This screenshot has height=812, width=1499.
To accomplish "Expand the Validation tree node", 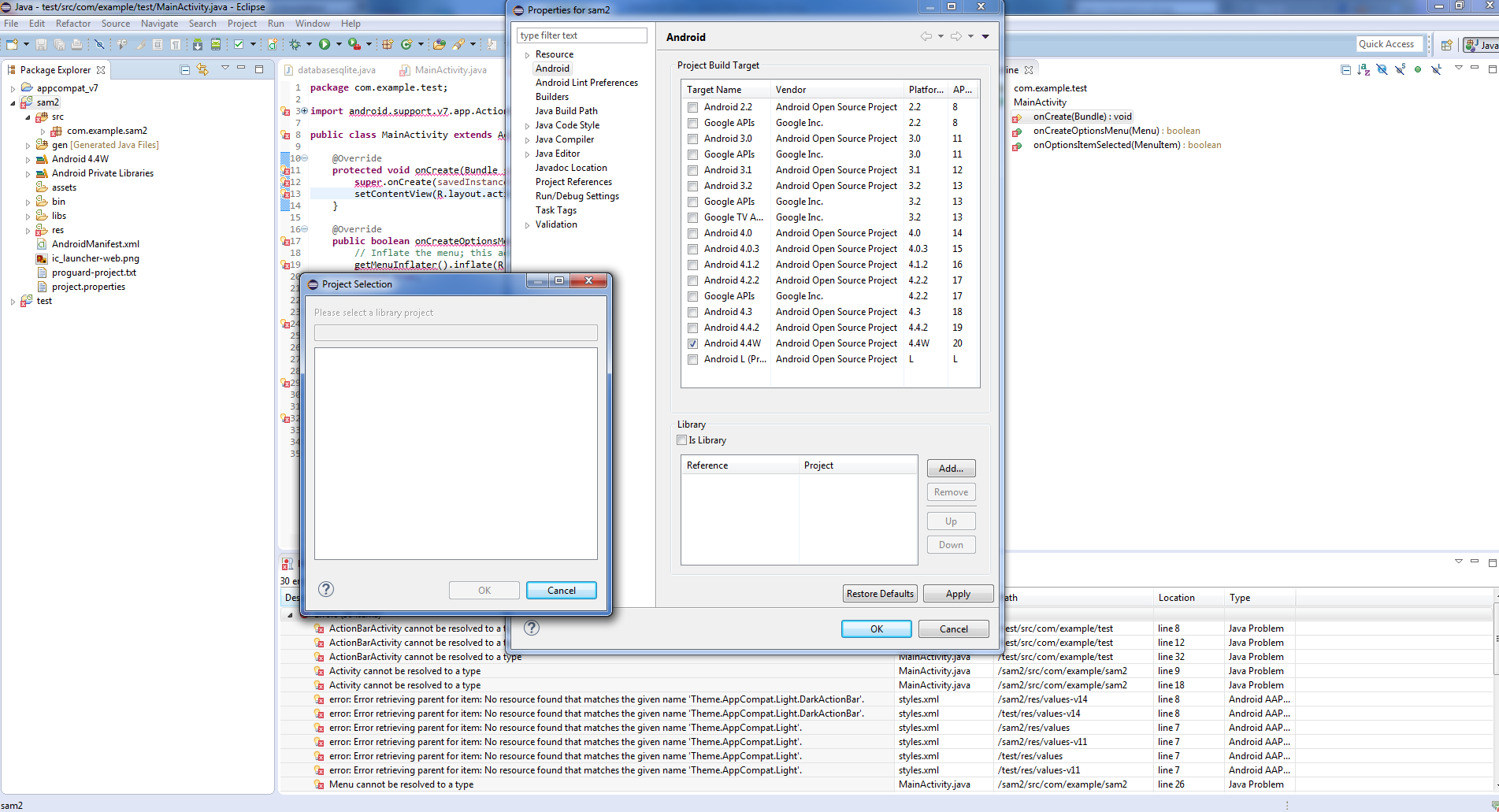I will [x=527, y=225].
